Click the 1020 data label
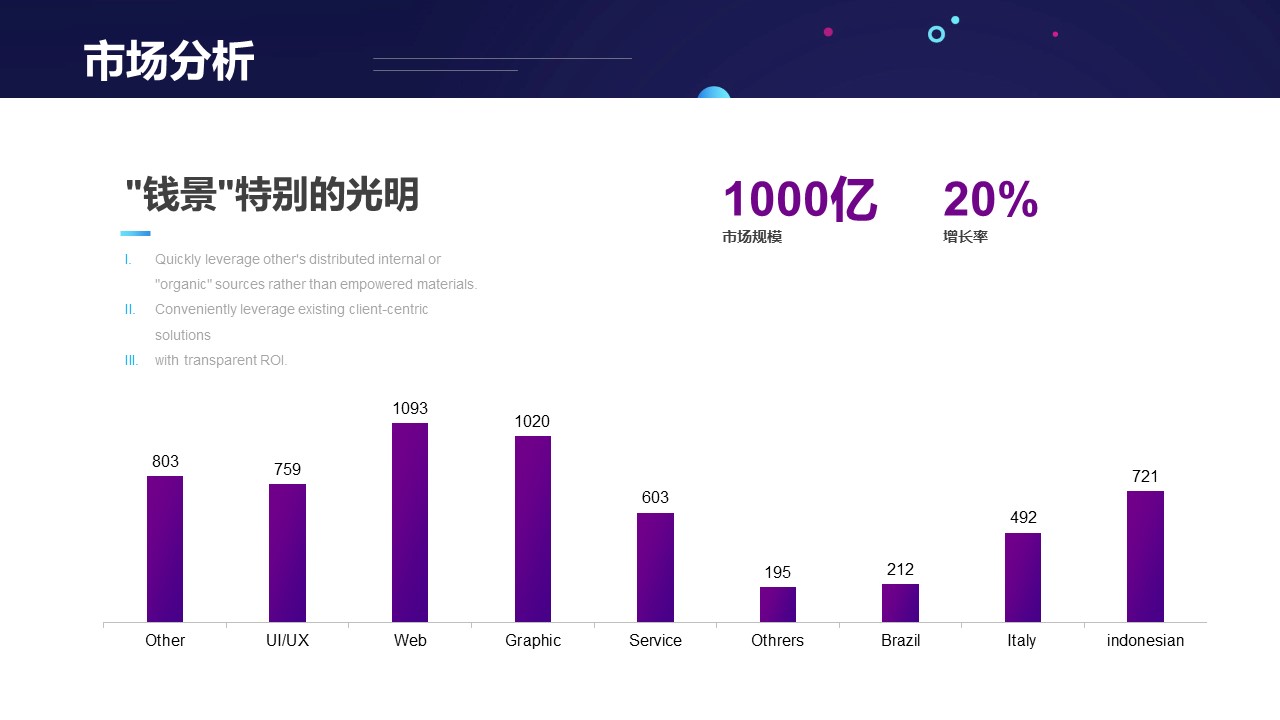 [532, 421]
